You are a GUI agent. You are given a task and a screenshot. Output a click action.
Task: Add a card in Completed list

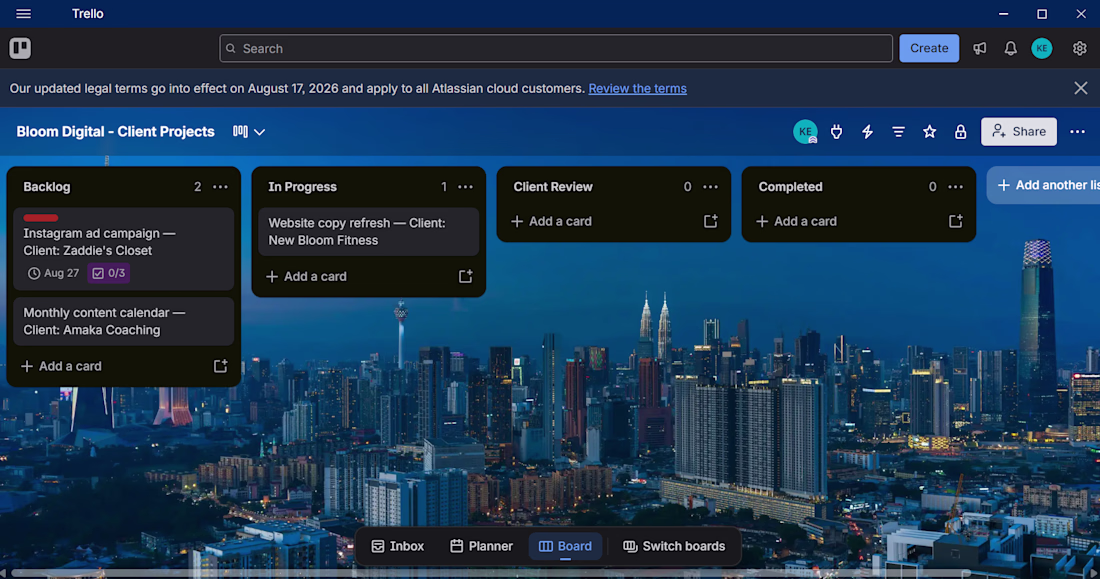coord(796,221)
